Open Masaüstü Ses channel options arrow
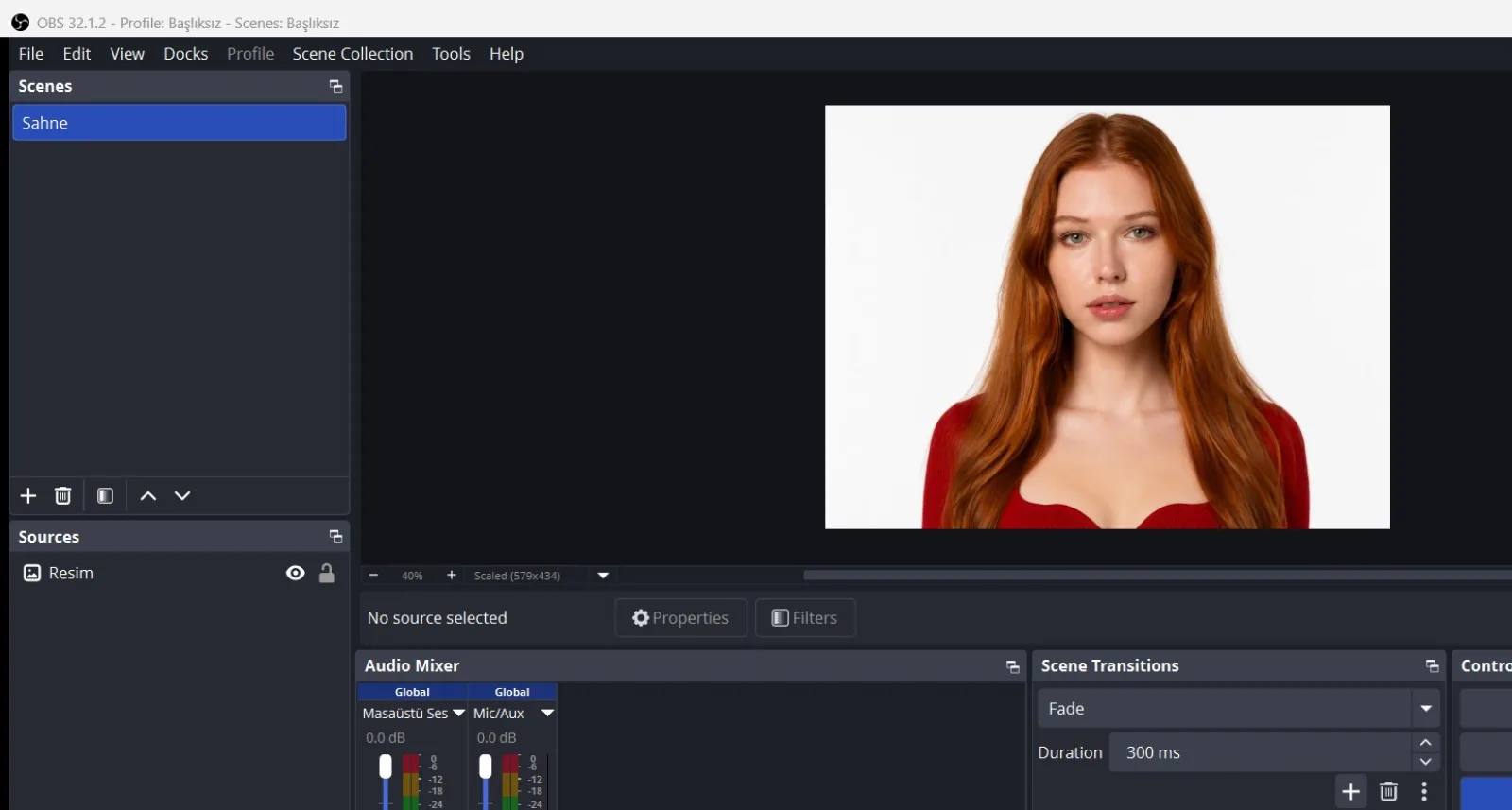Image resolution: width=1512 pixels, height=810 pixels. click(x=458, y=714)
